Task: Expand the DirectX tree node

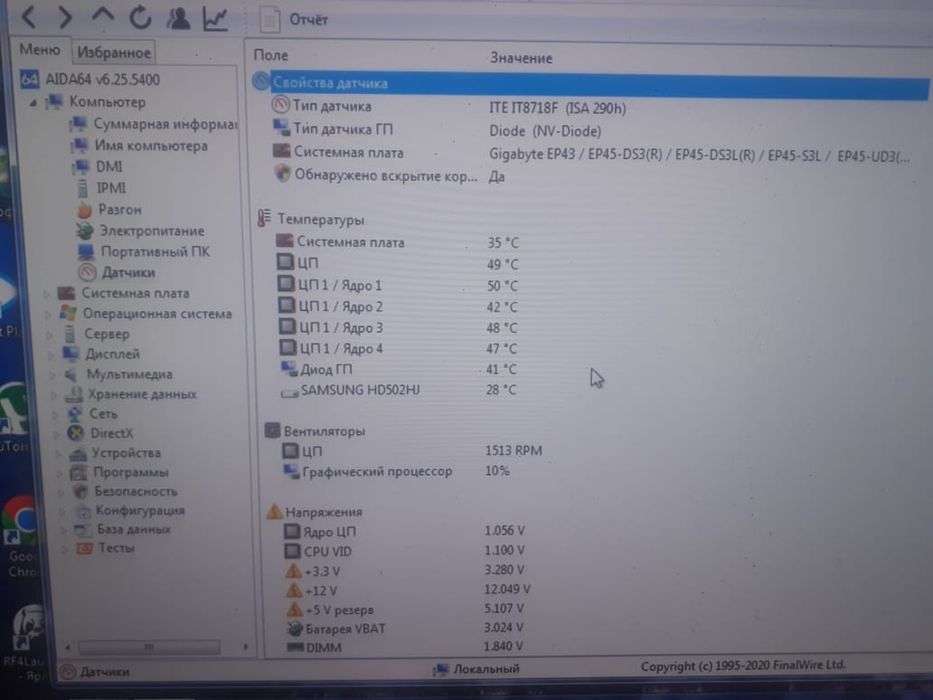Action: [56, 434]
